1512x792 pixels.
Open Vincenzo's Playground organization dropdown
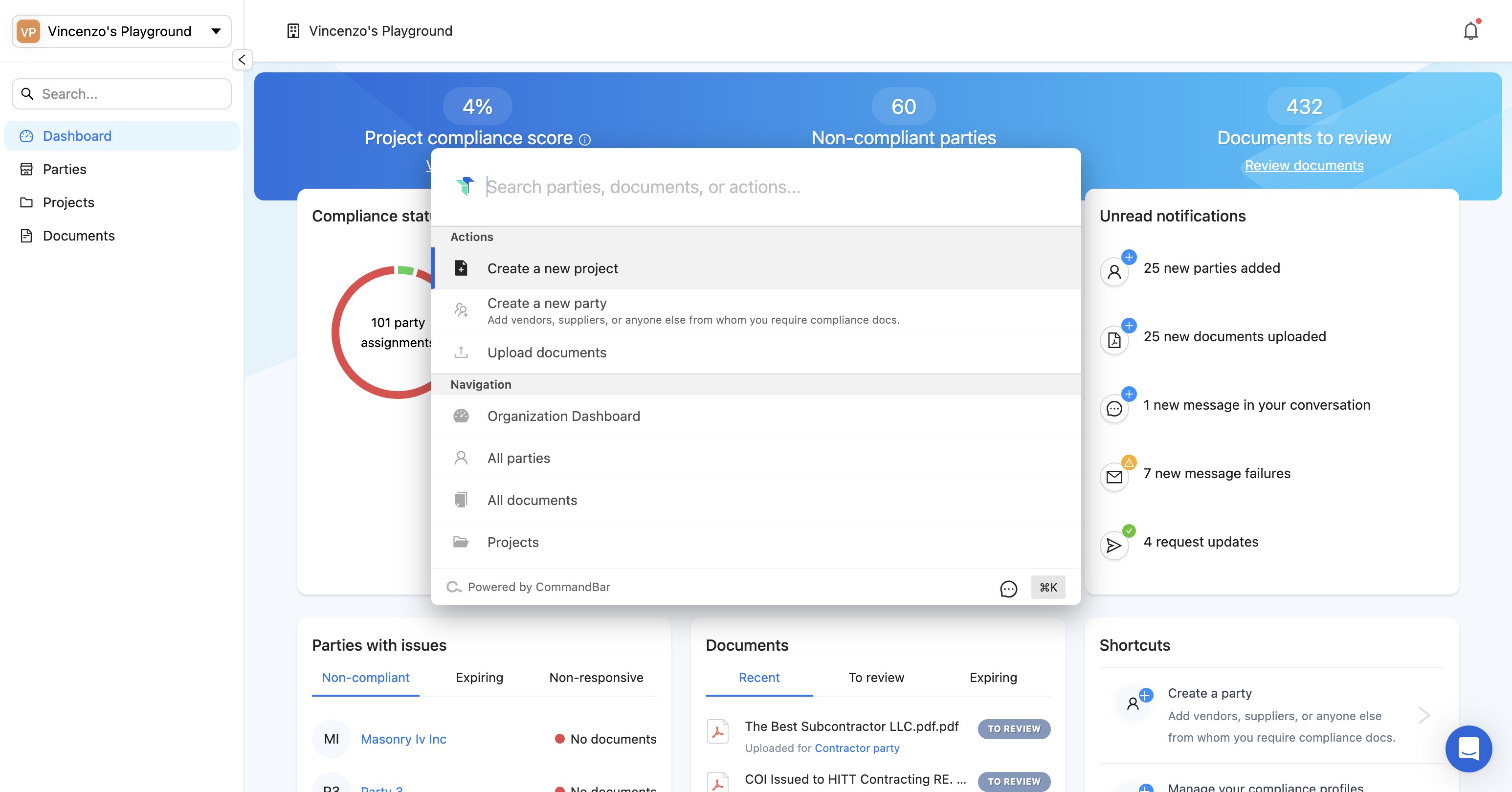(x=121, y=31)
